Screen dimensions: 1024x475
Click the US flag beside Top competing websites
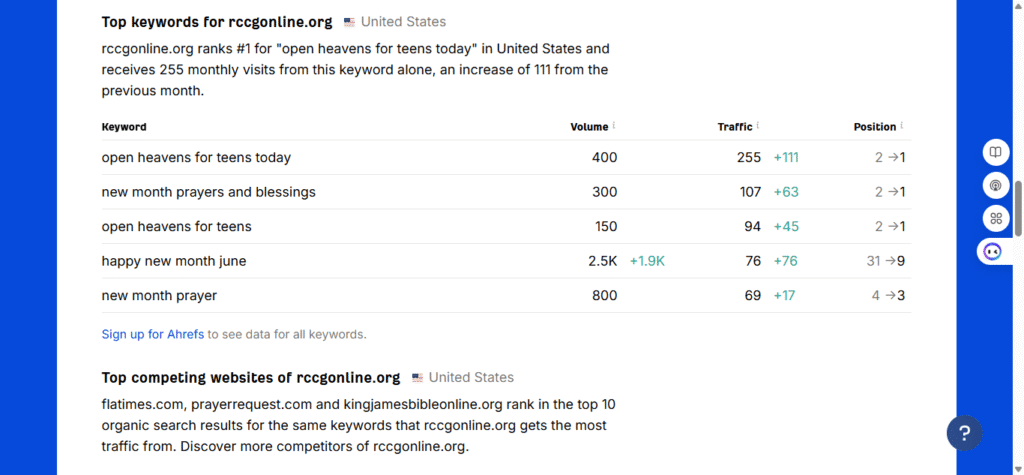417,378
